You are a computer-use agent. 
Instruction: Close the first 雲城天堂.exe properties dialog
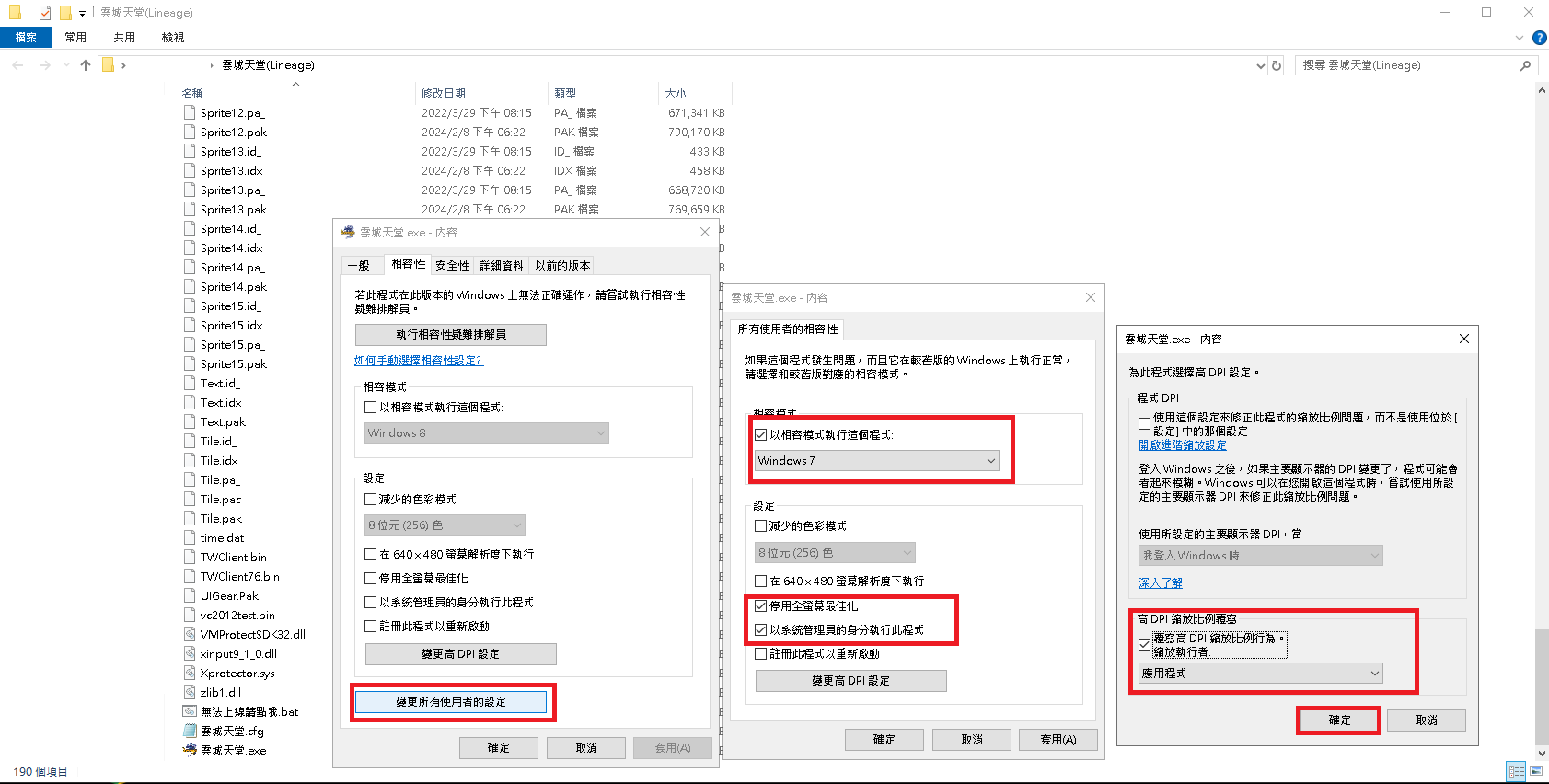click(705, 232)
